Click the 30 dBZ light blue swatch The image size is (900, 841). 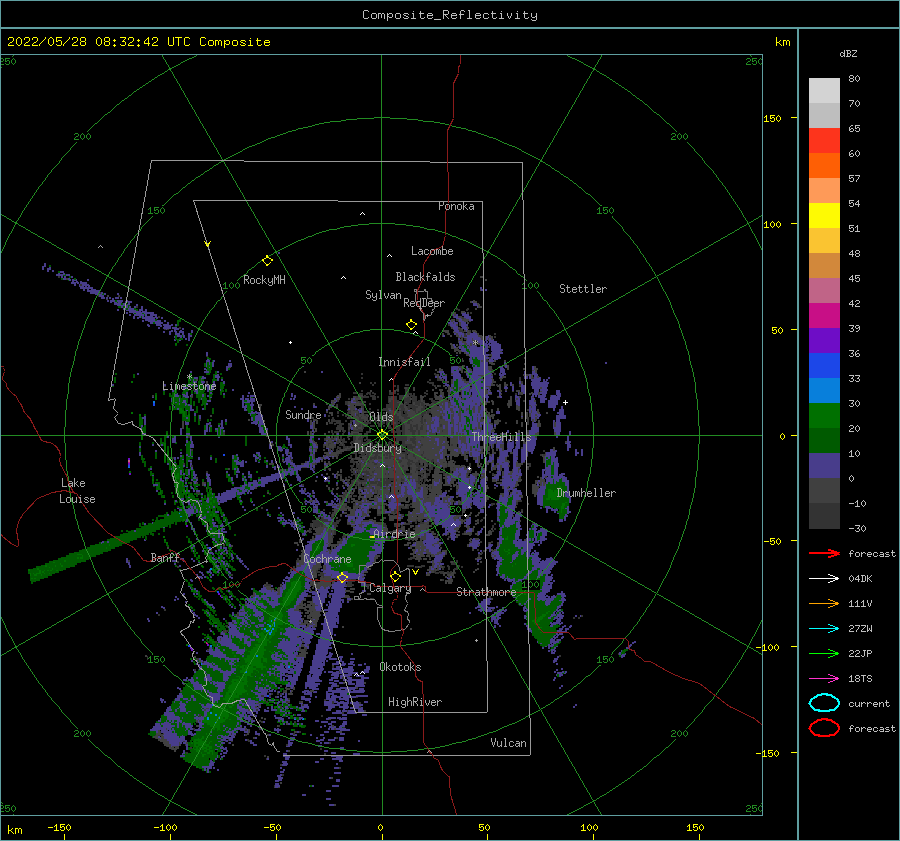(824, 390)
